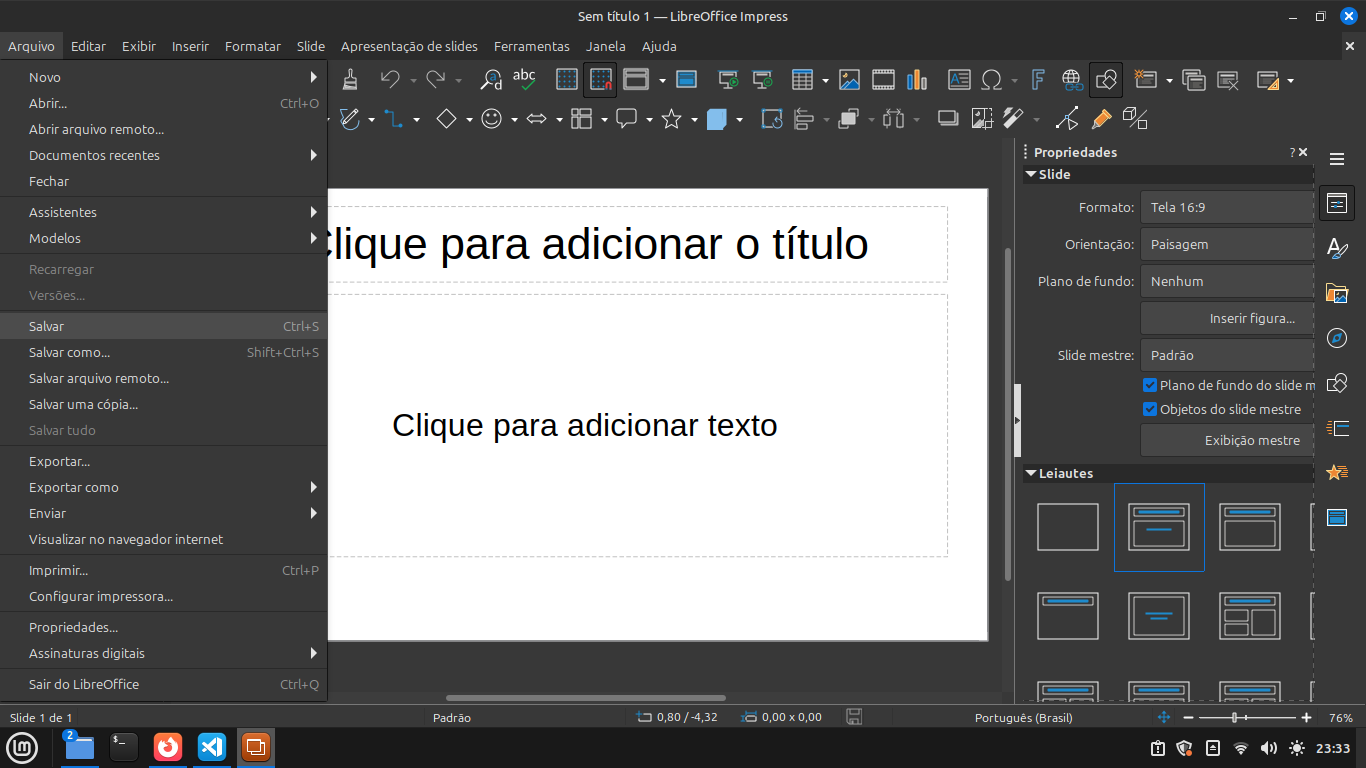
Task: Click the Clone Formatting paintbrush icon
Action: coord(349,79)
